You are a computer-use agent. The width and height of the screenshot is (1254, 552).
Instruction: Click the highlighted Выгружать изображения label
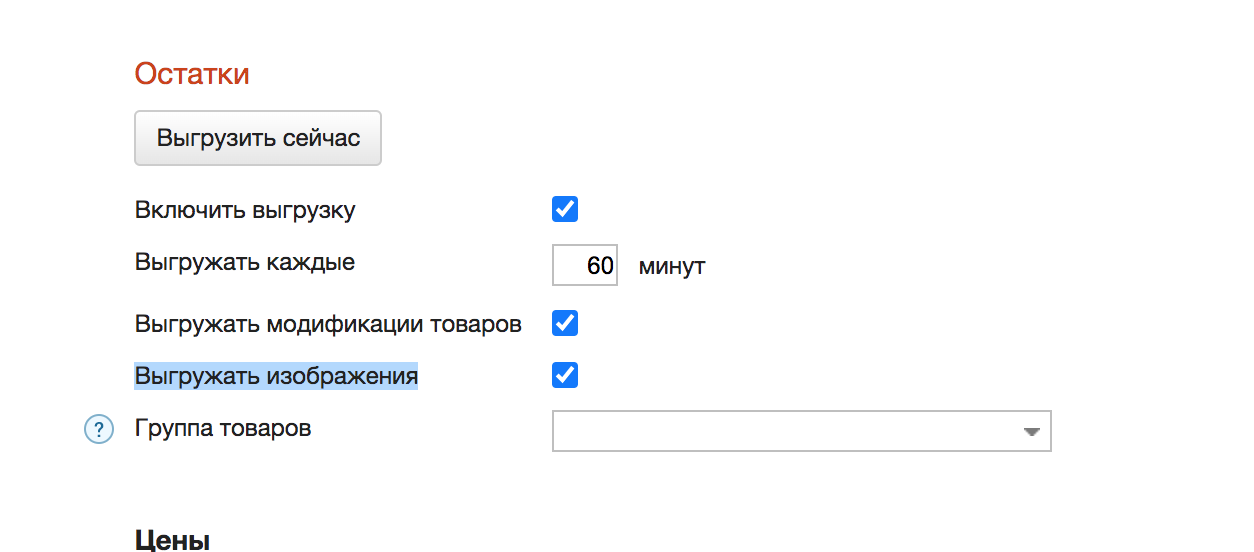tap(276, 376)
